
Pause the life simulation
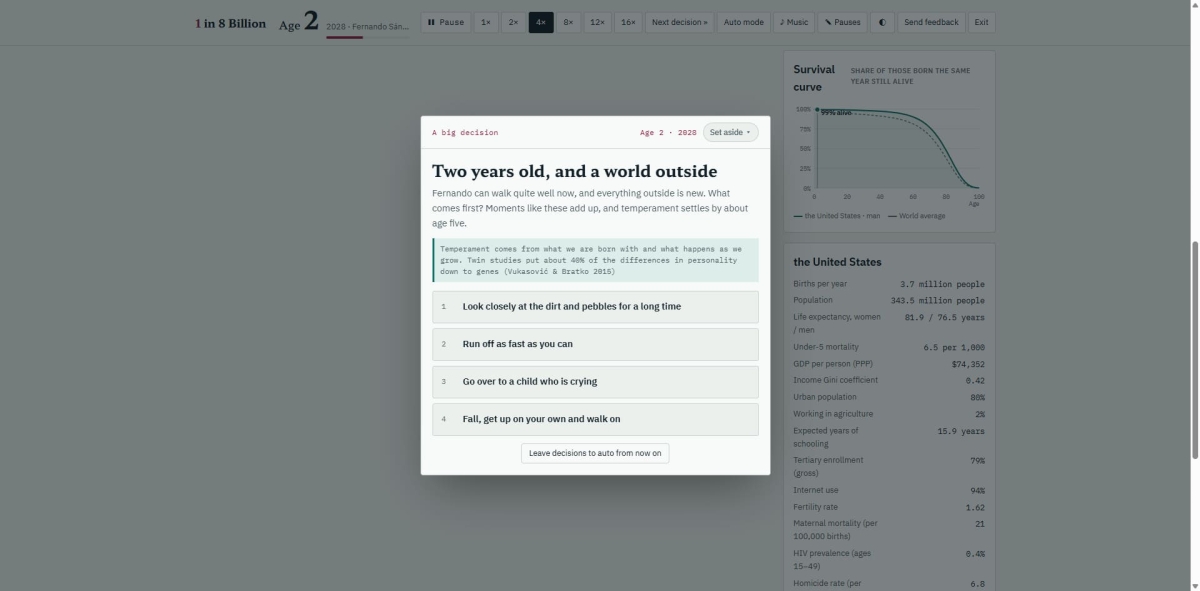click(446, 22)
